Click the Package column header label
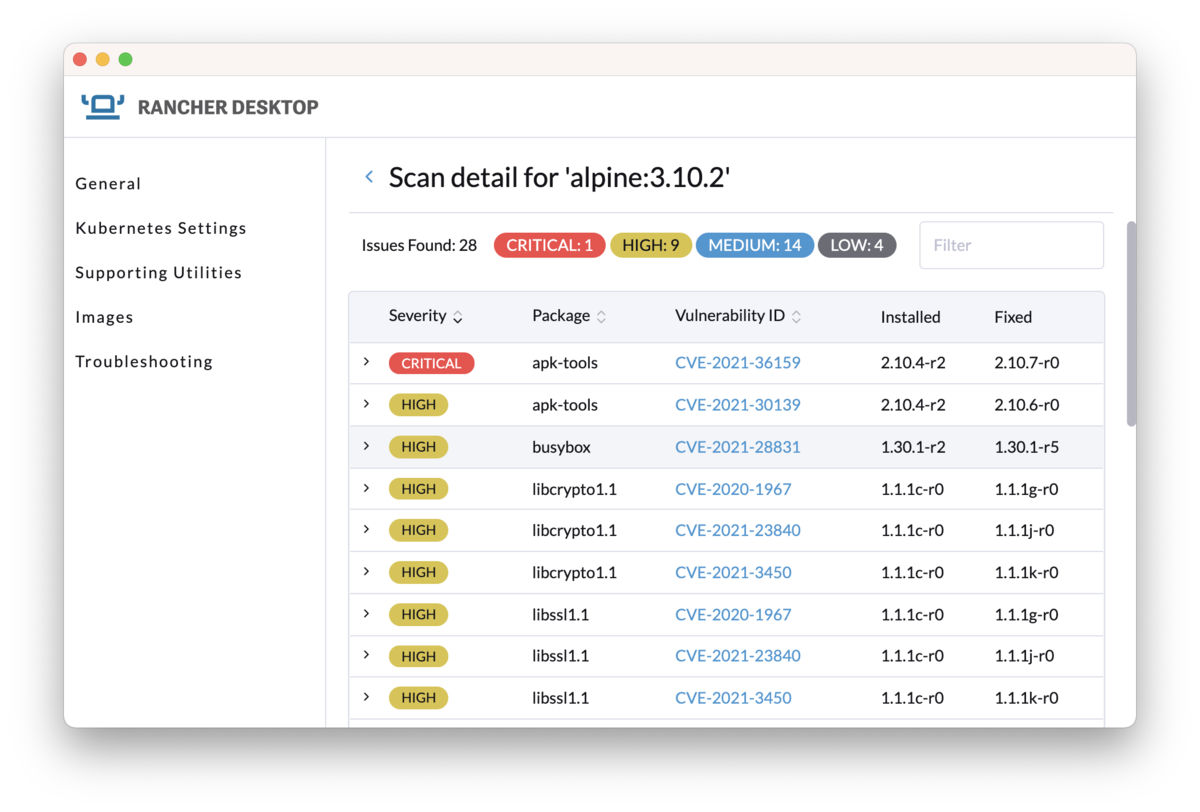Image resolution: width=1200 pixels, height=812 pixels. point(561,316)
